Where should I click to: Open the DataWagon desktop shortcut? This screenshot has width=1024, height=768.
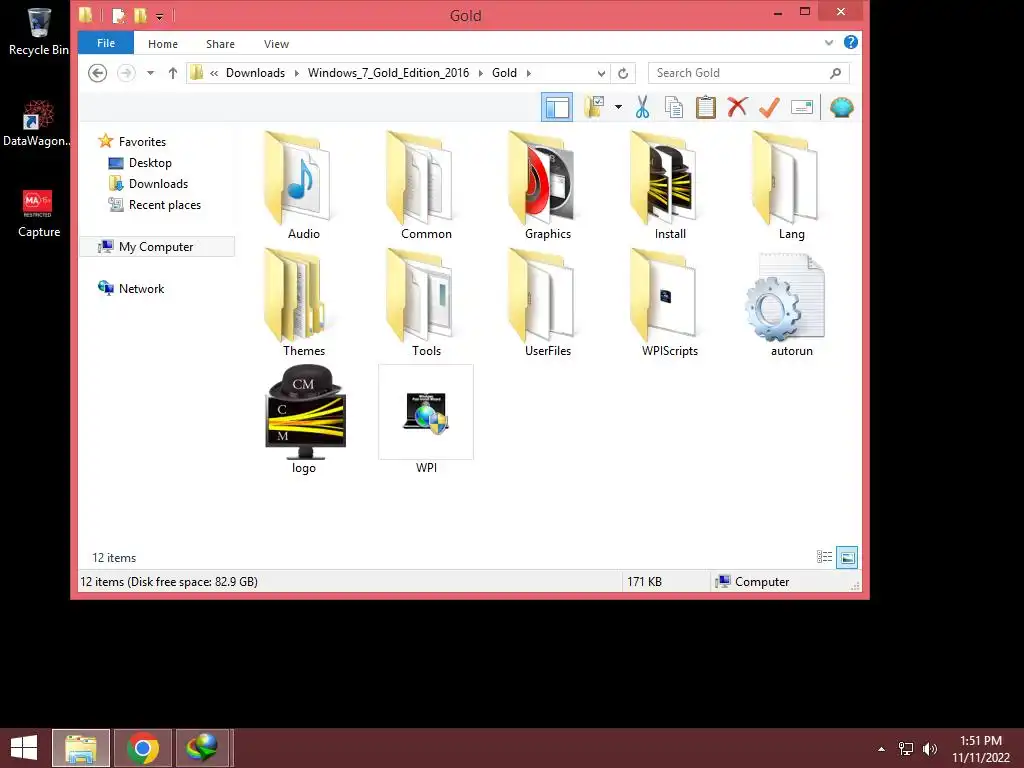coord(37,123)
